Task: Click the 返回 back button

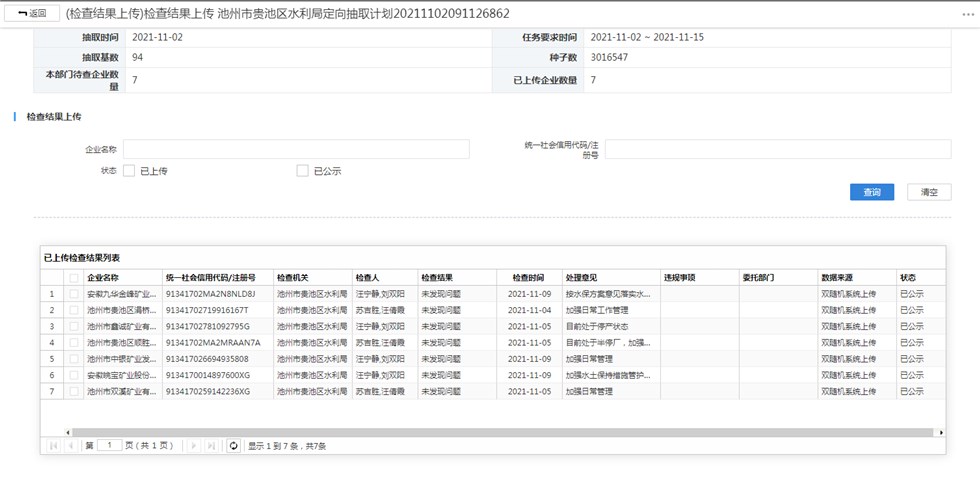Action: point(33,13)
